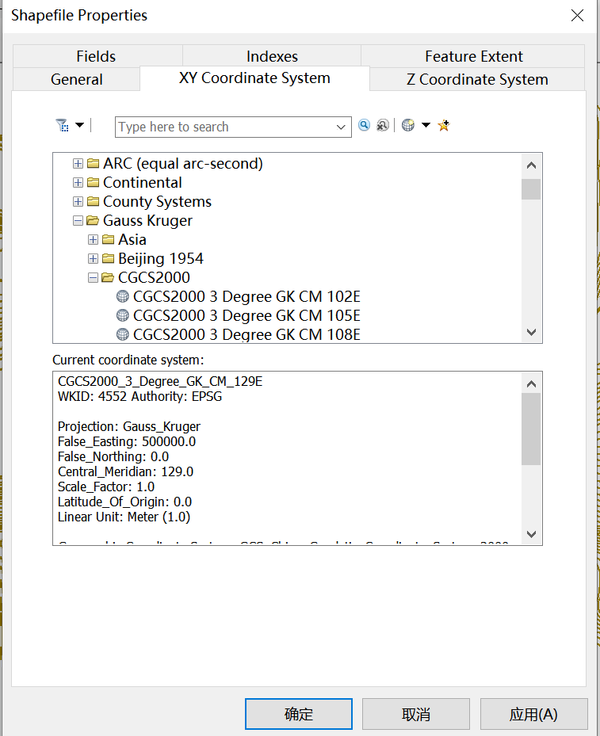Open the Feature Extent tab
600x736 pixels.
(x=473, y=56)
